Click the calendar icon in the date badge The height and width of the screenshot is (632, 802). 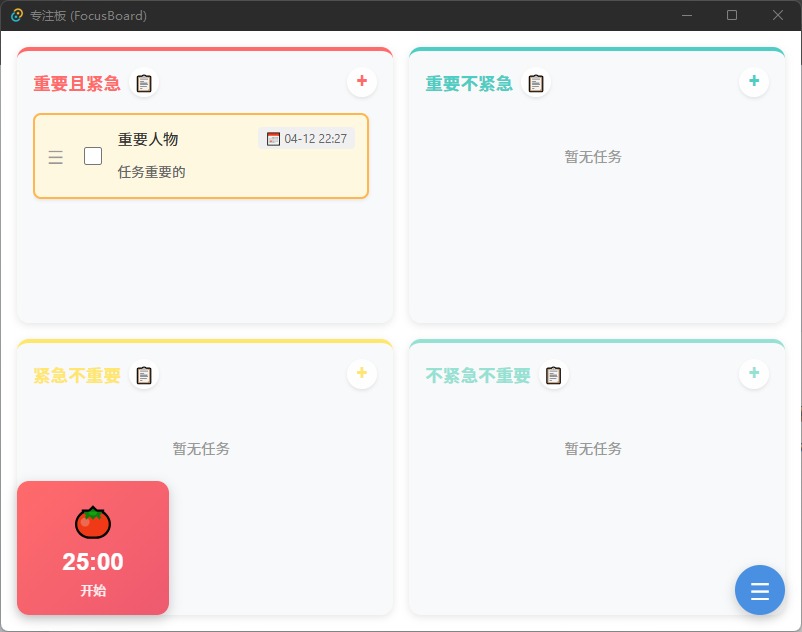[274, 139]
